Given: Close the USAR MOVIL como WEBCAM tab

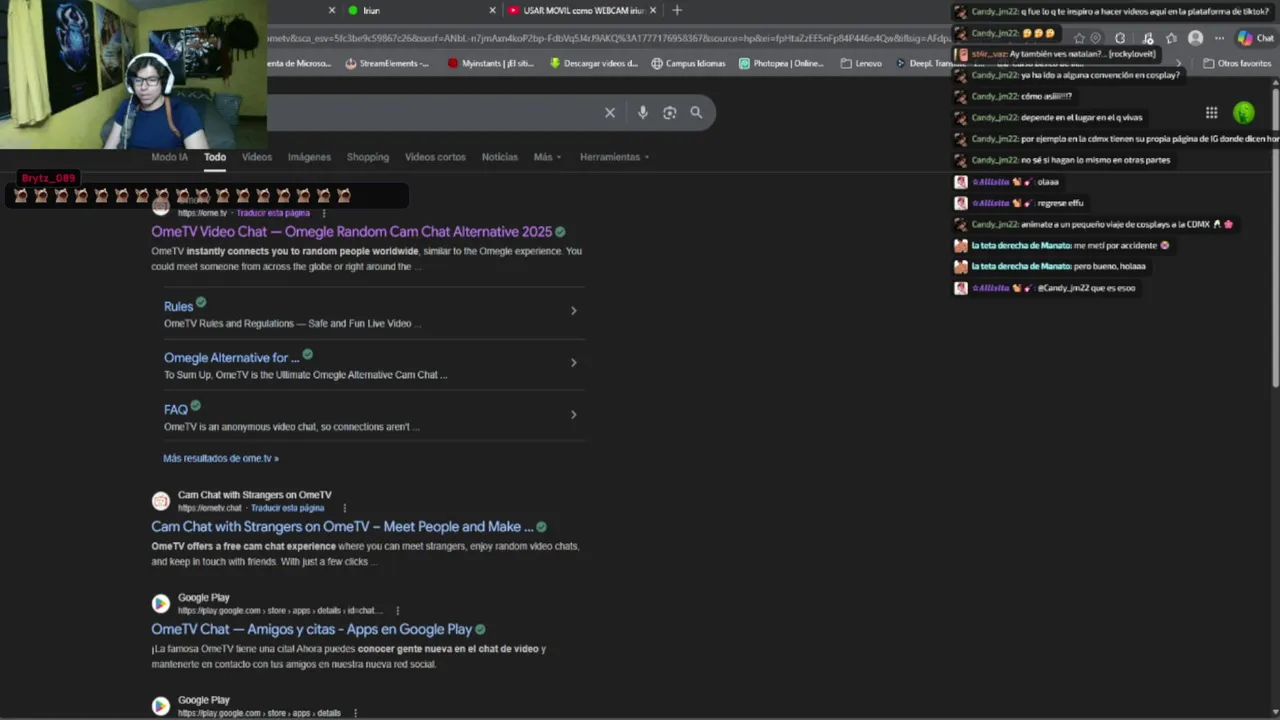Looking at the screenshot, I should coord(653,10).
